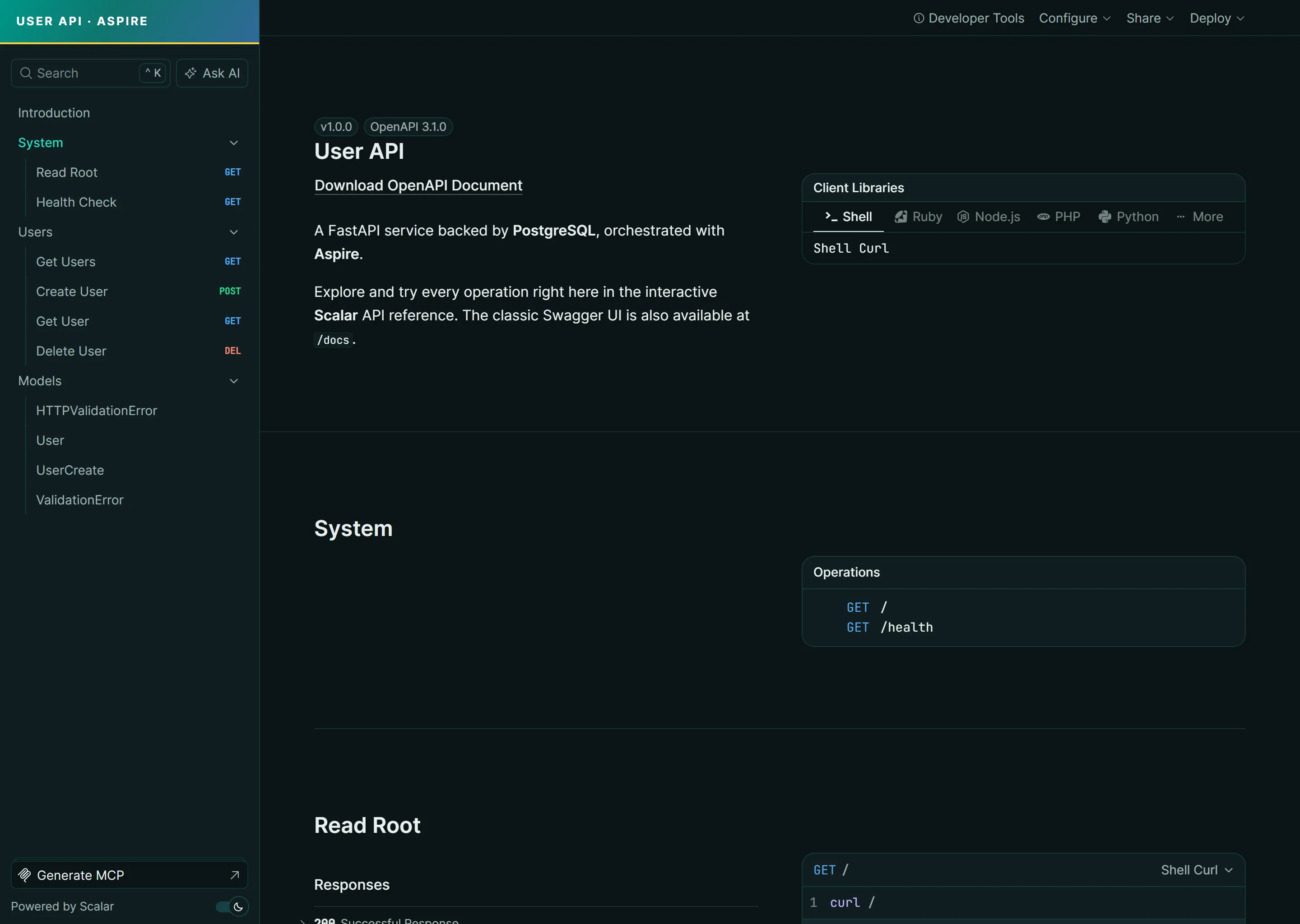Click the Generate MCP button

(129, 874)
